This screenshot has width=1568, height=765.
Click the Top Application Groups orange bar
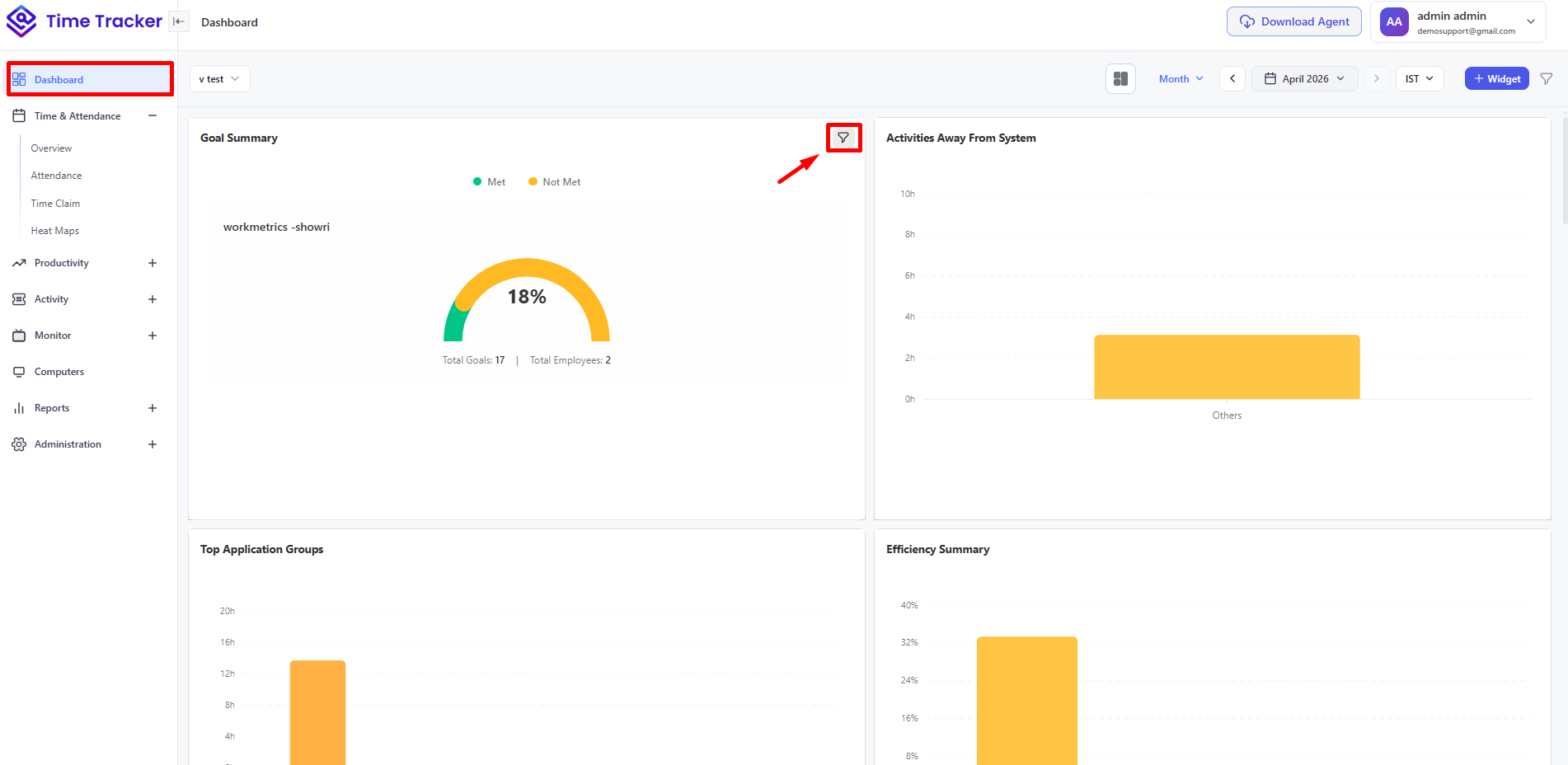[x=317, y=712]
